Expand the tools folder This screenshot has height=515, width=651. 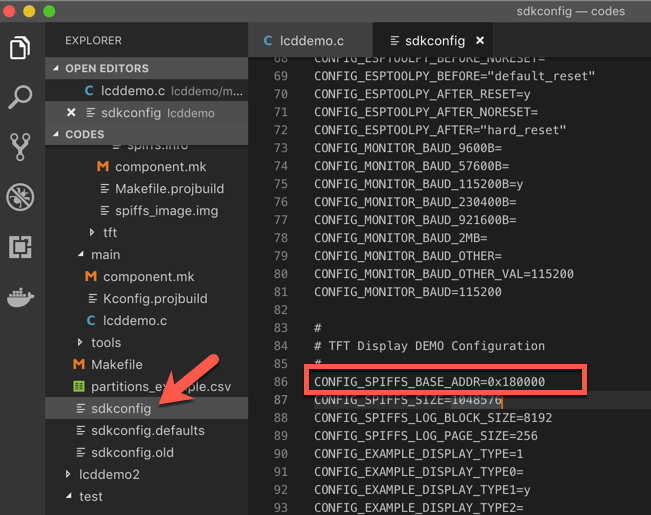pyautogui.click(x=80, y=342)
